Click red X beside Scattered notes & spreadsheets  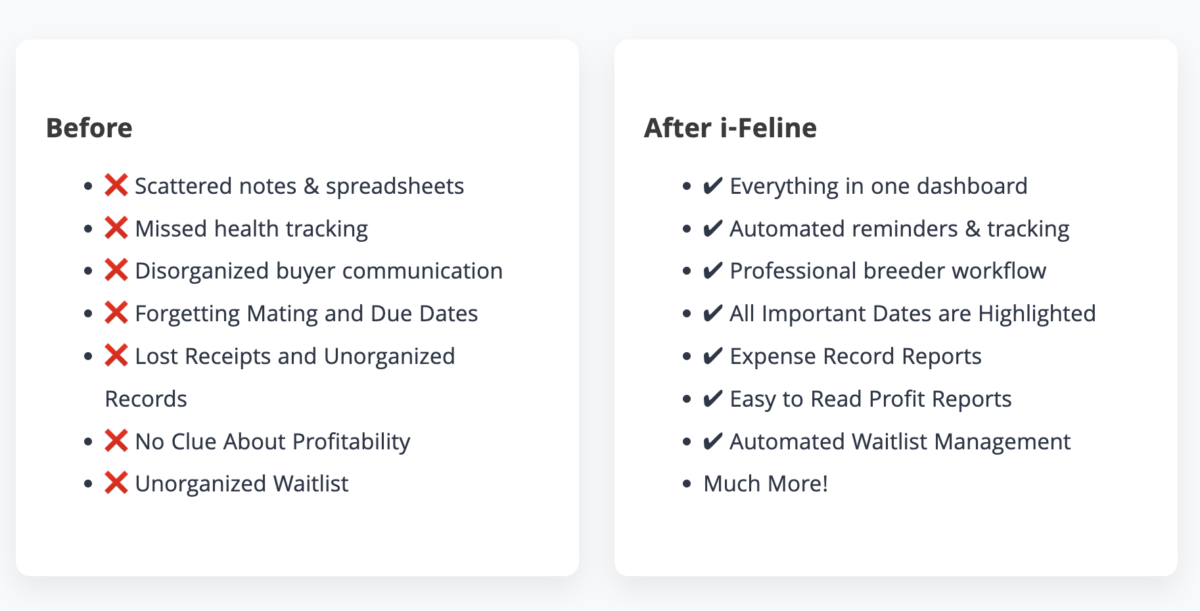point(117,186)
